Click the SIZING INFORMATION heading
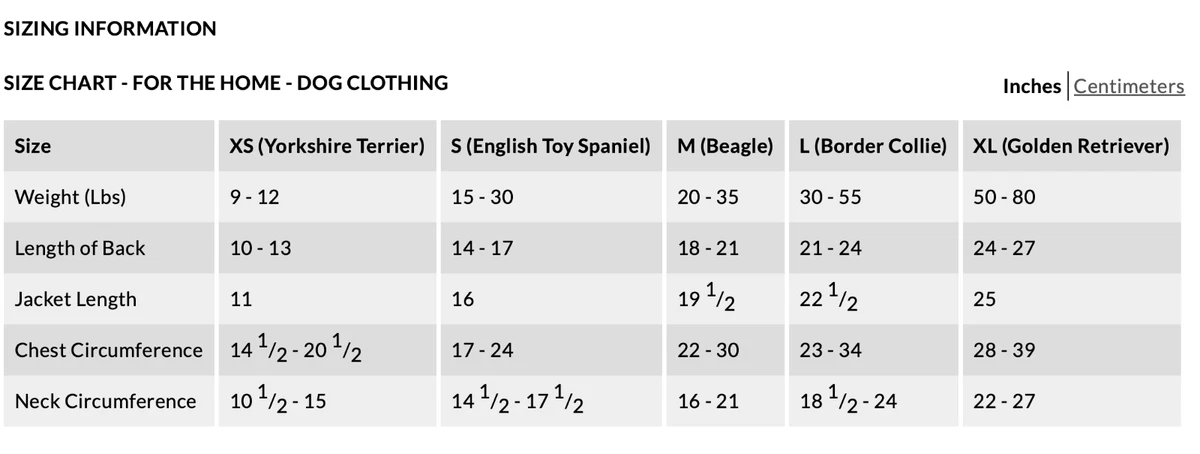This screenshot has height=454, width=1200. tap(110, 29)
